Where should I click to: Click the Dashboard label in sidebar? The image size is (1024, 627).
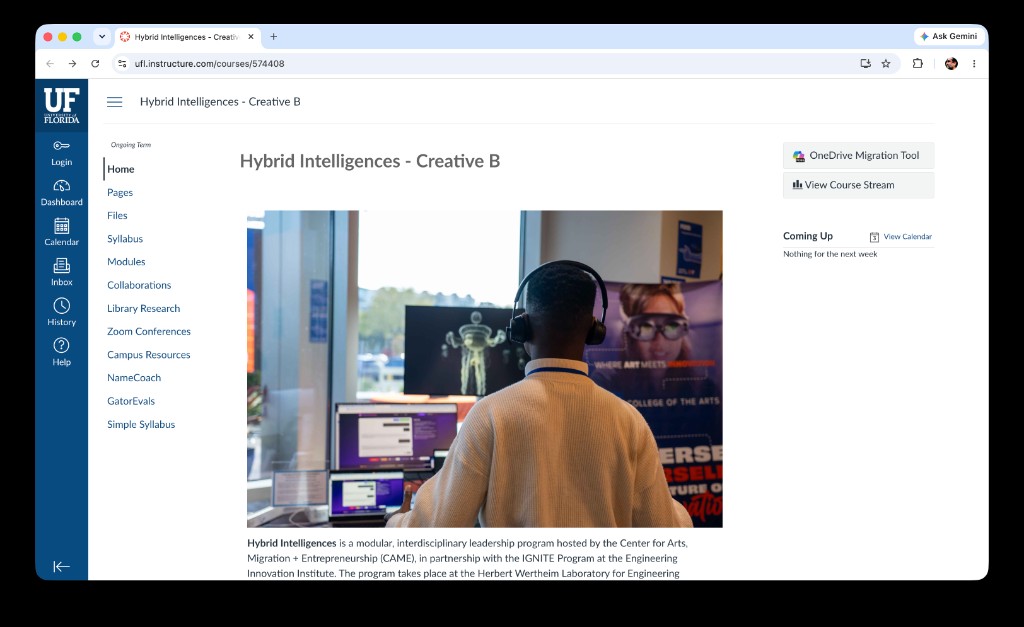click(61, 202)
